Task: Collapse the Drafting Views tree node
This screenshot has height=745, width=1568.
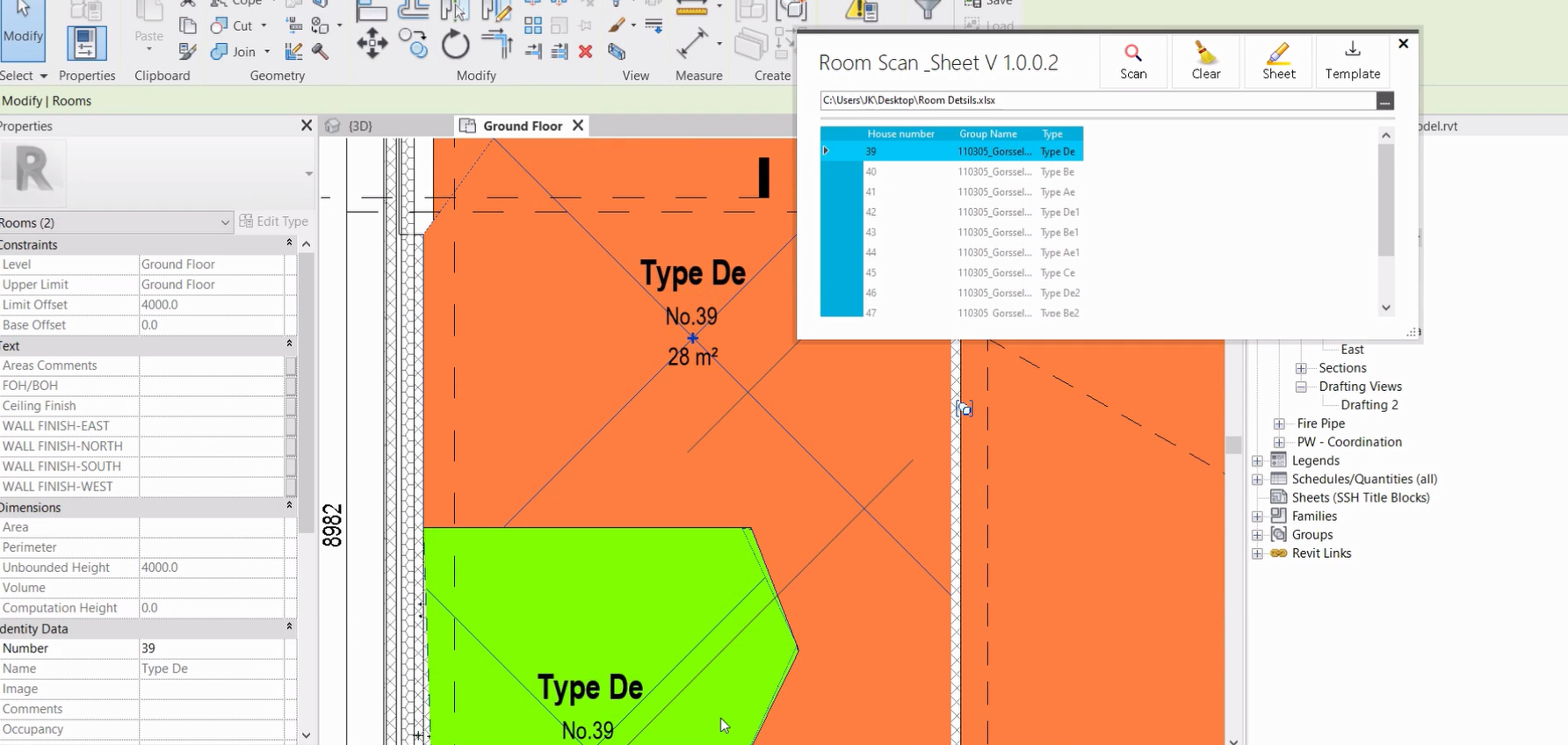Action: [x=1301, y=387]
